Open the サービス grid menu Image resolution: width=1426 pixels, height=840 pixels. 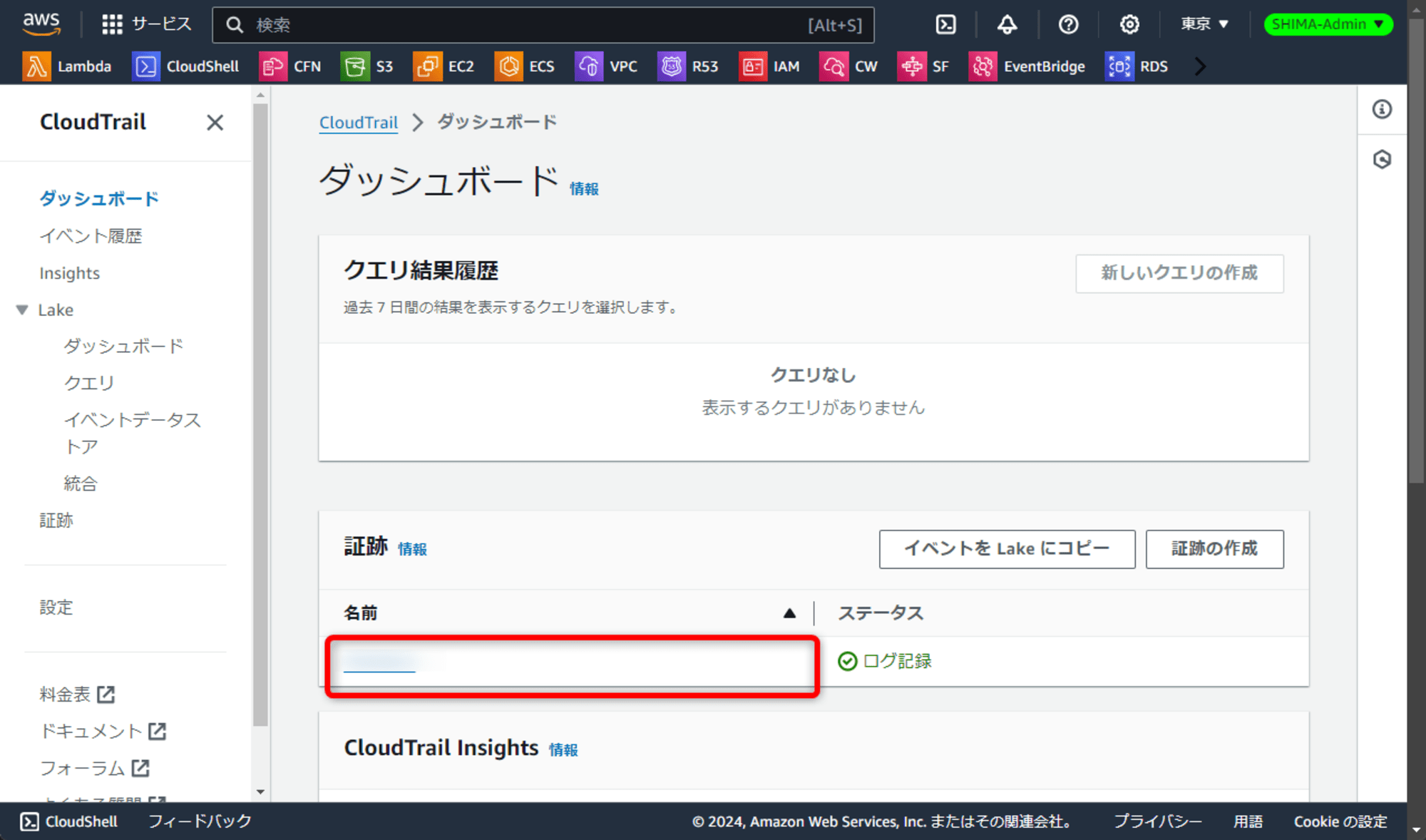[146, 24]
